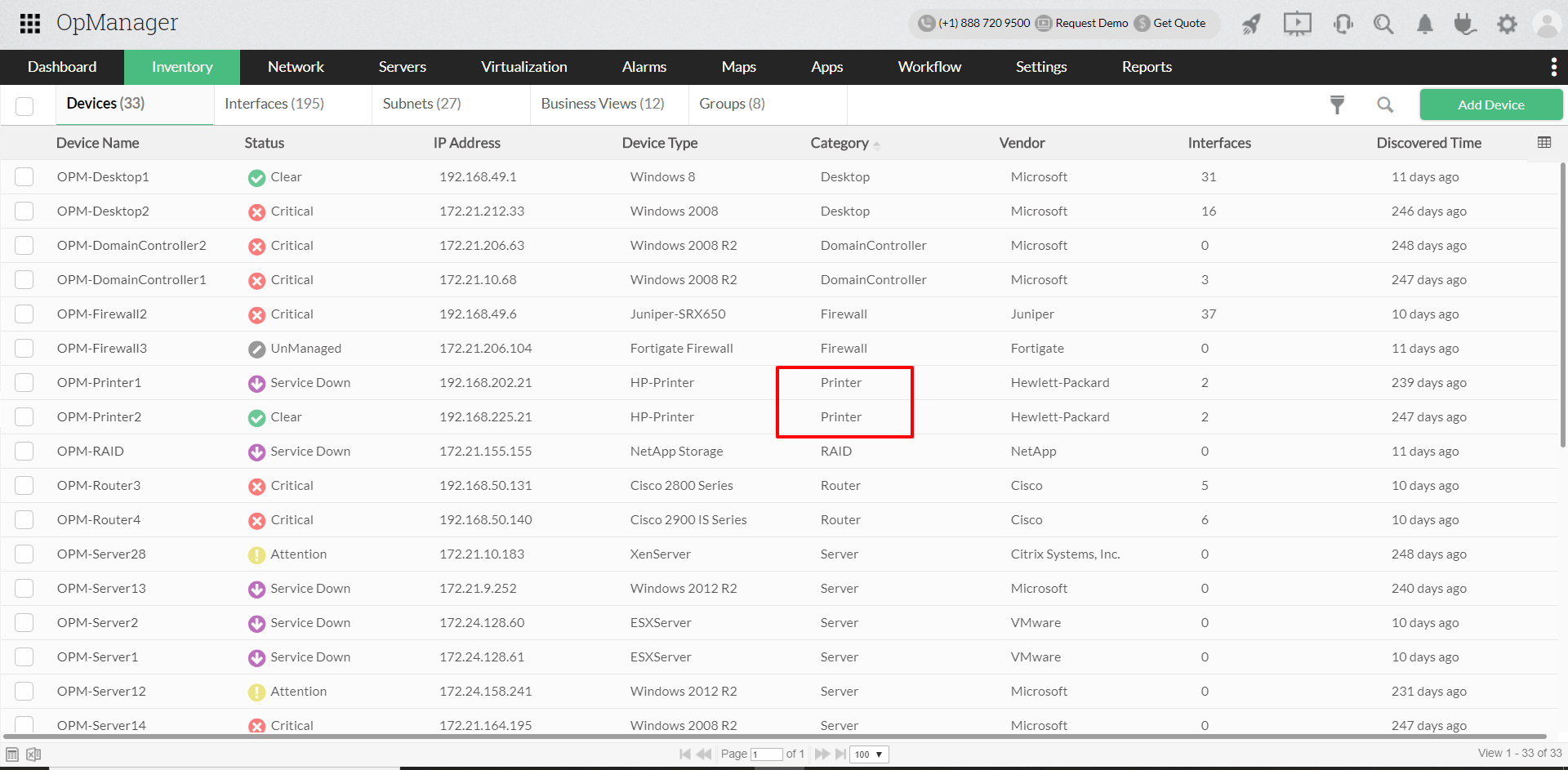This screenshot has height=770, width=1568.
Task: Click the vertical table scrollbar
Action: click(1563, 305)
